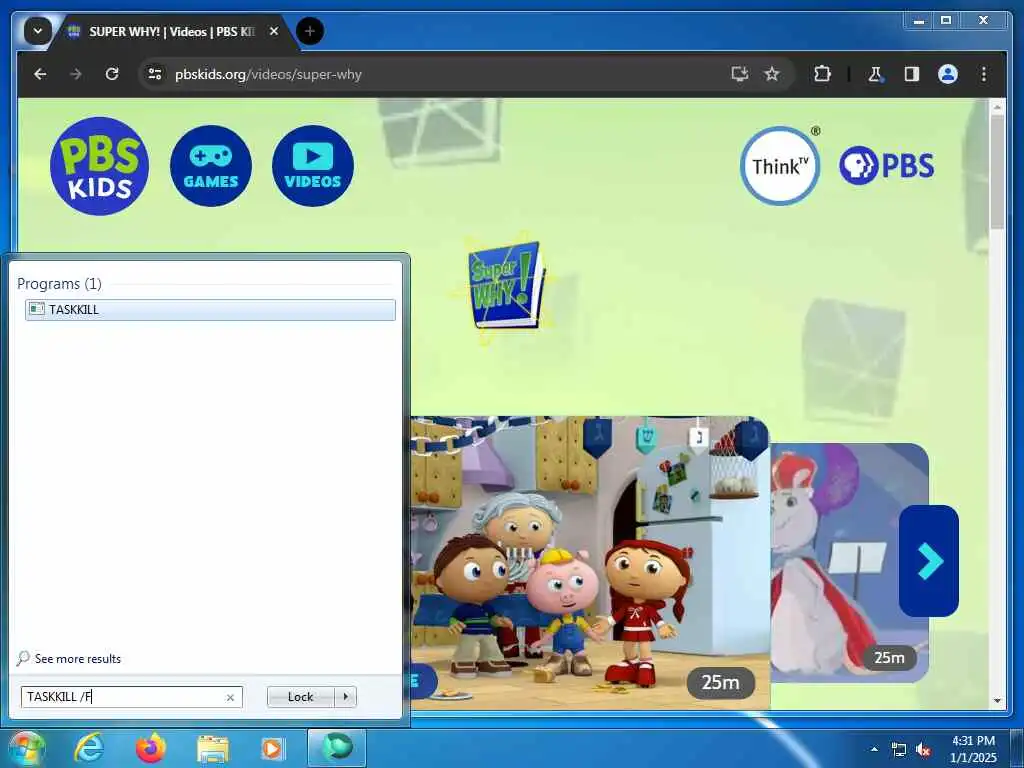The height and width of the screenshot is (768, 1024).
Task: Click the Windows Start orb
Action: [x=26, y=748]
